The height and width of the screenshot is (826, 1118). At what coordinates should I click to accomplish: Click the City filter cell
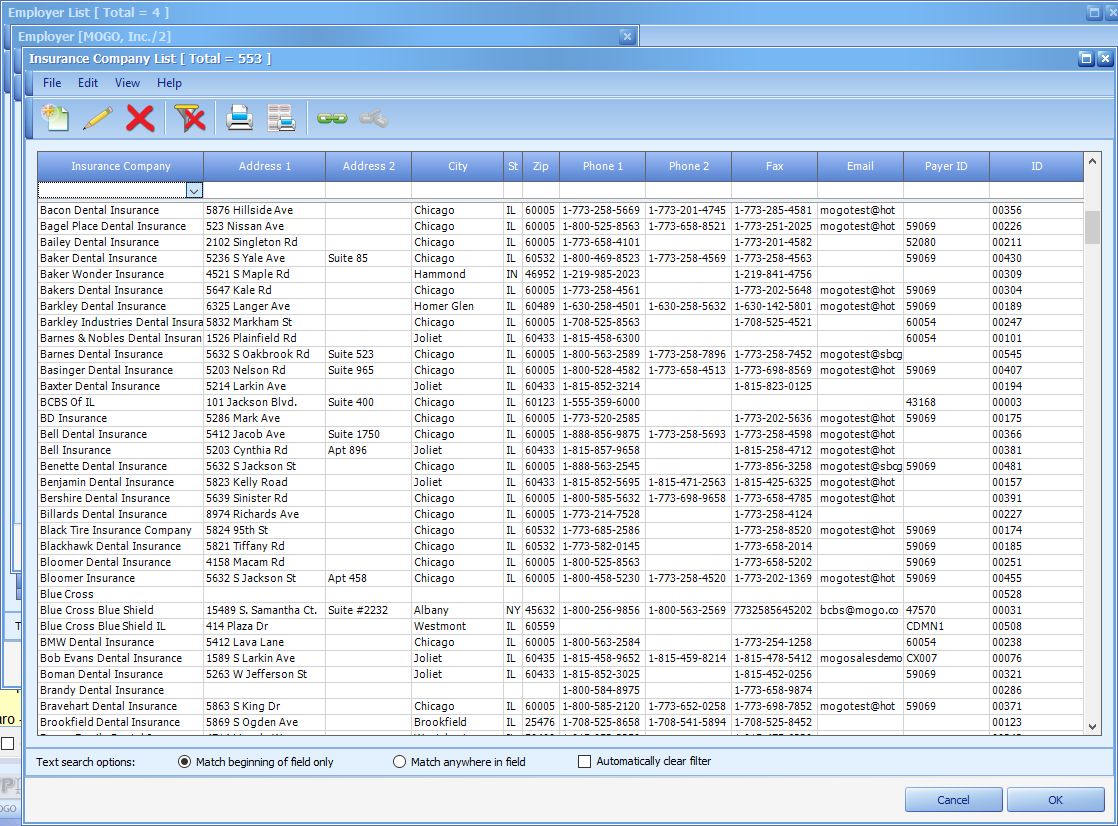tap(458, 190)
